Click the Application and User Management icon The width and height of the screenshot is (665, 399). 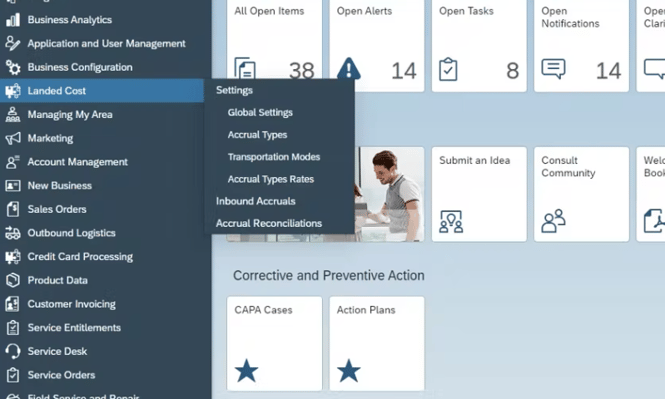[x=13, y=43]
